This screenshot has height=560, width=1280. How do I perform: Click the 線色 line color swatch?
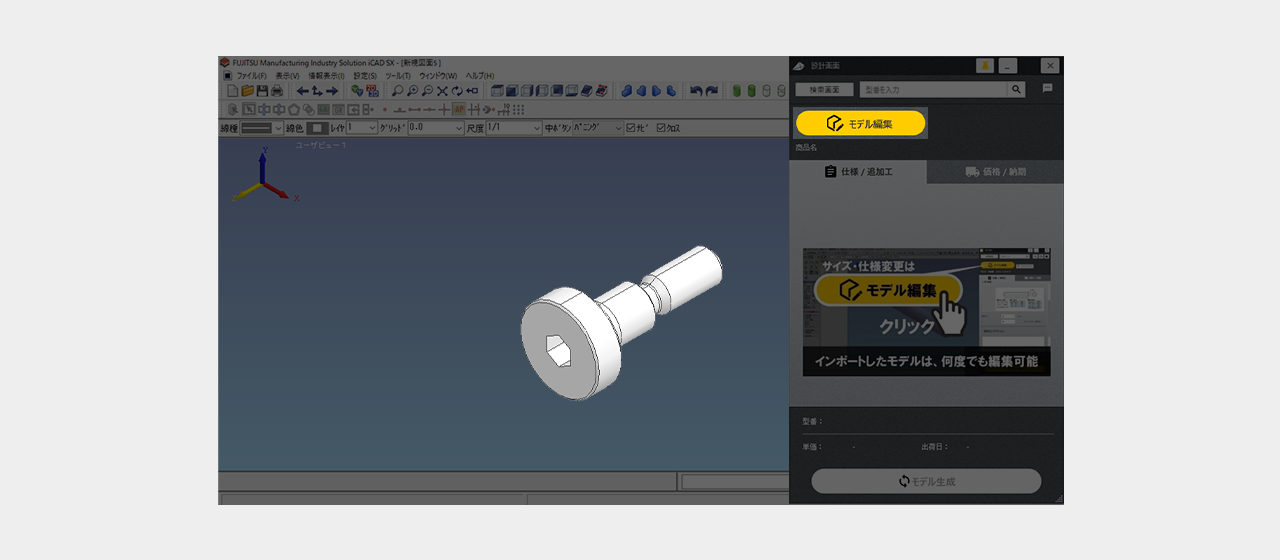(316, 128)
